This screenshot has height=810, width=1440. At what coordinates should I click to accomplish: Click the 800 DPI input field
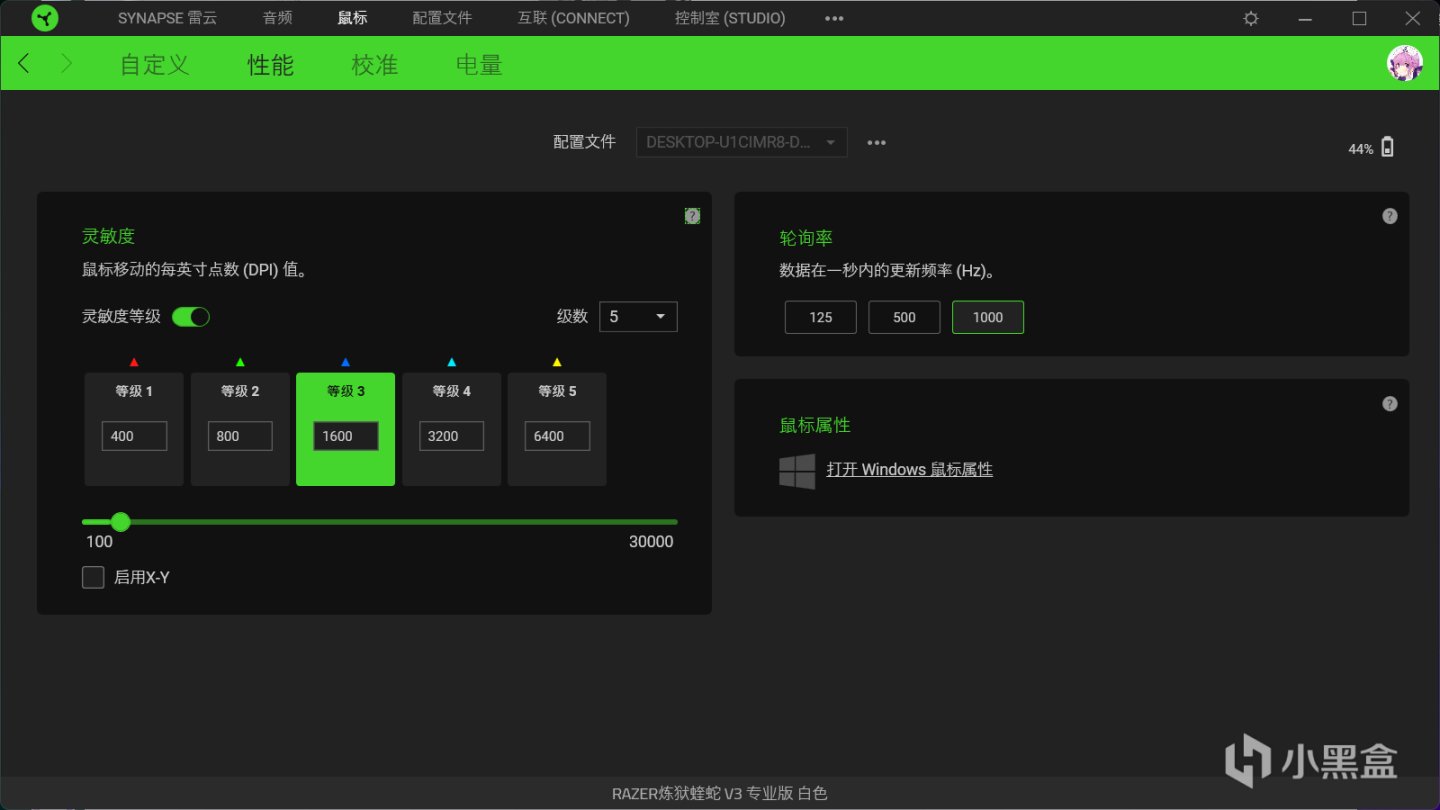(x=240, y=436)
